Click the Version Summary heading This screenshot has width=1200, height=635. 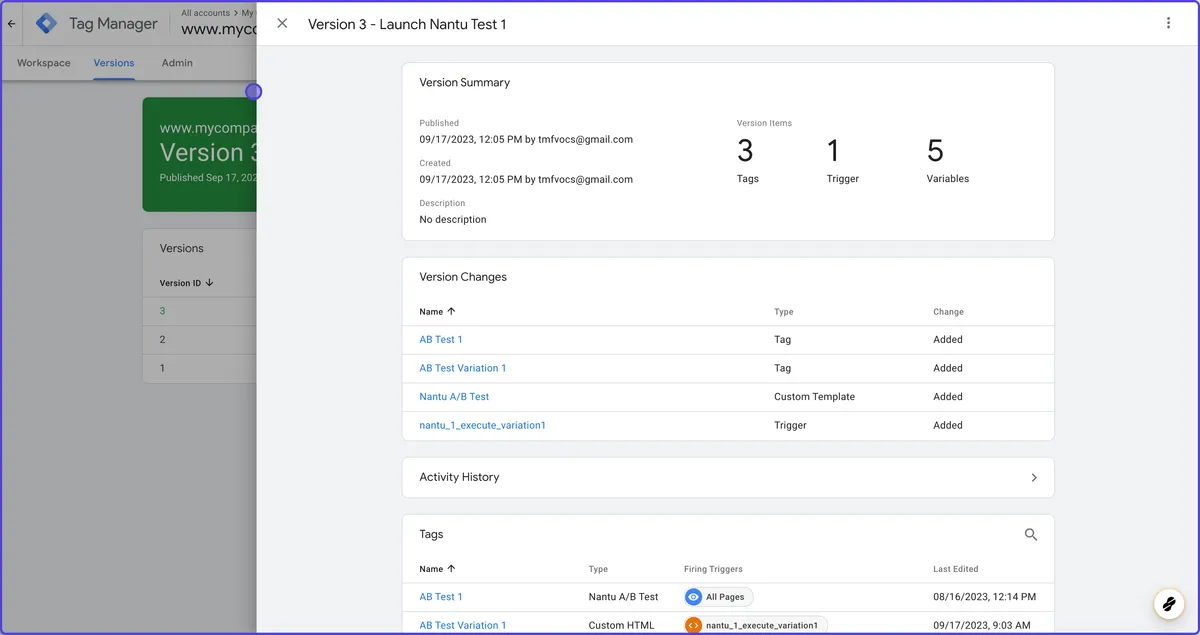464,83
